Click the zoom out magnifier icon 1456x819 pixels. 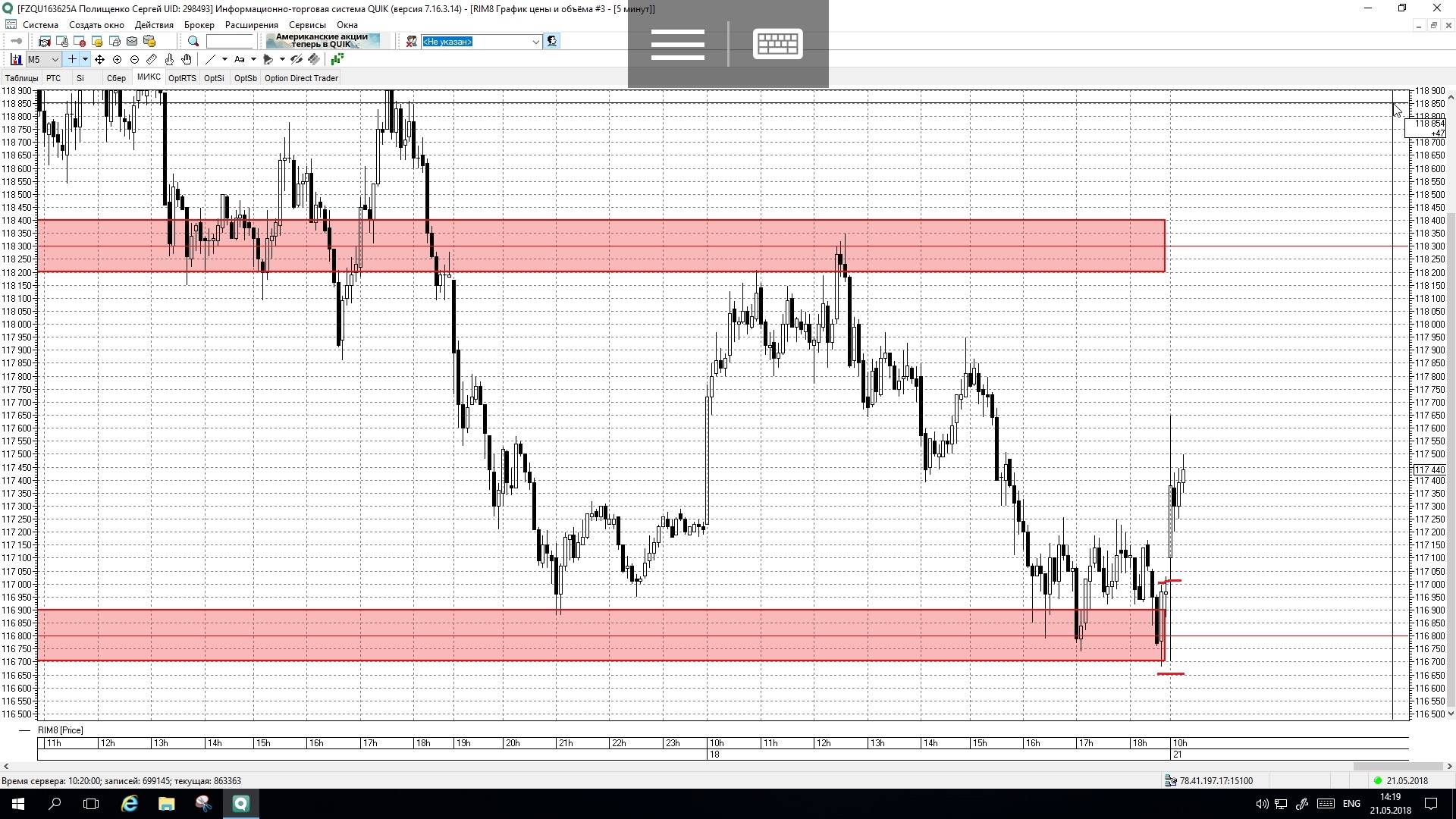[x=134, y=59]
